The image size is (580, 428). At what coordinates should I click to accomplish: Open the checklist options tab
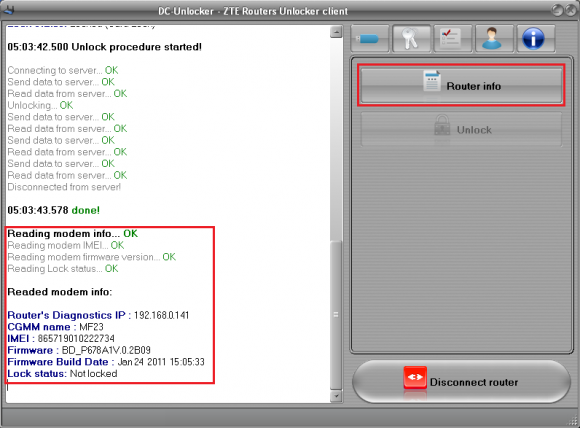(x=453, y=38)
